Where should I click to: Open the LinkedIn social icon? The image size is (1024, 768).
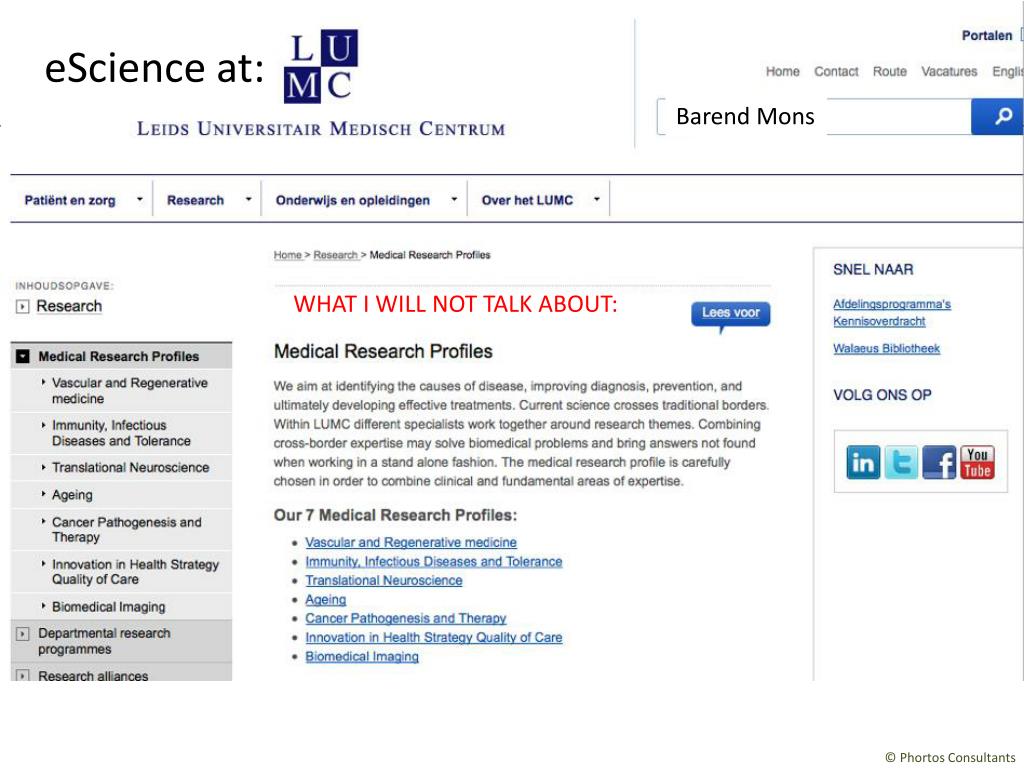point(863,462)
